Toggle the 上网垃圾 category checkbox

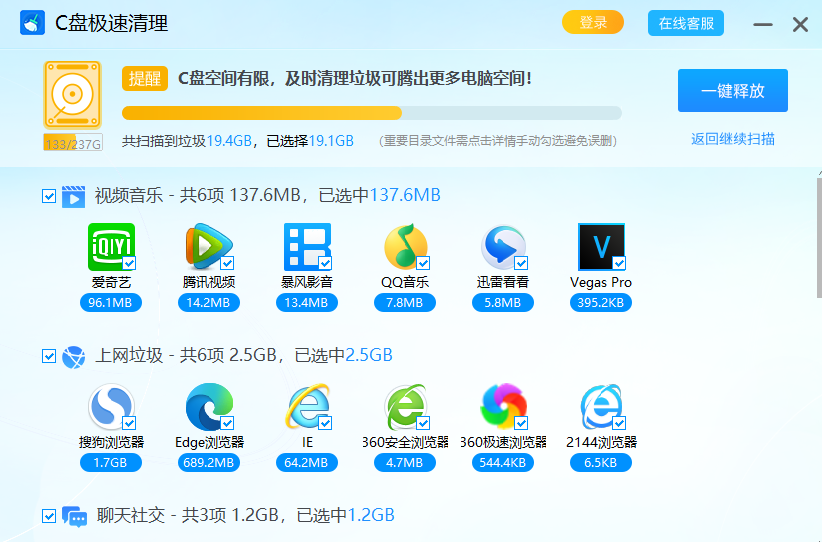[49, 356]
